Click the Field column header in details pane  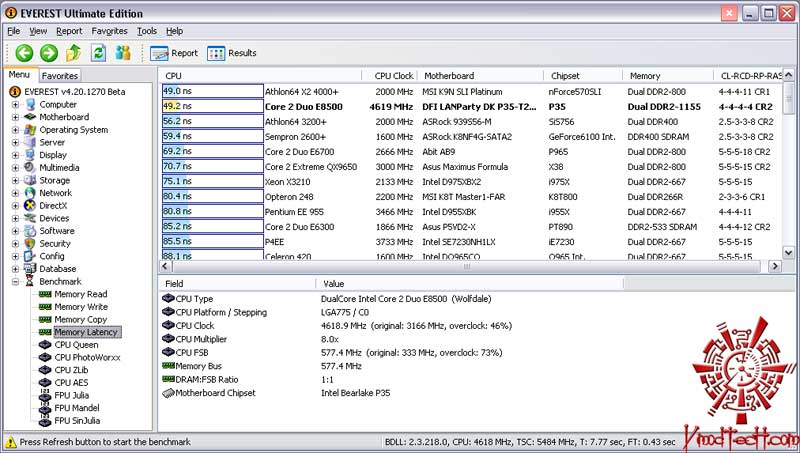tap(237, 284)
